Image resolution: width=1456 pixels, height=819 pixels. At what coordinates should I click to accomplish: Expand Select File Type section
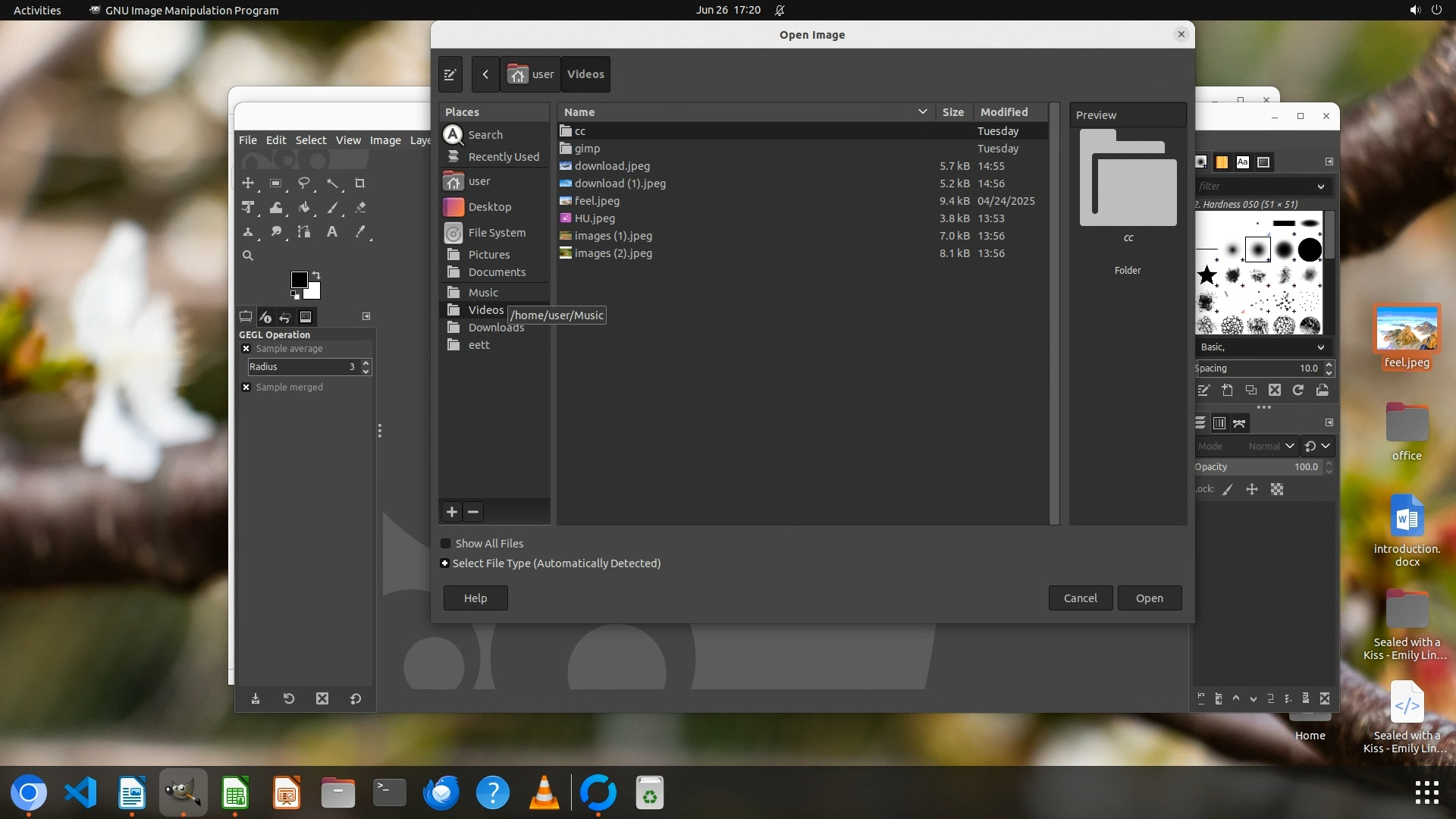445,563
